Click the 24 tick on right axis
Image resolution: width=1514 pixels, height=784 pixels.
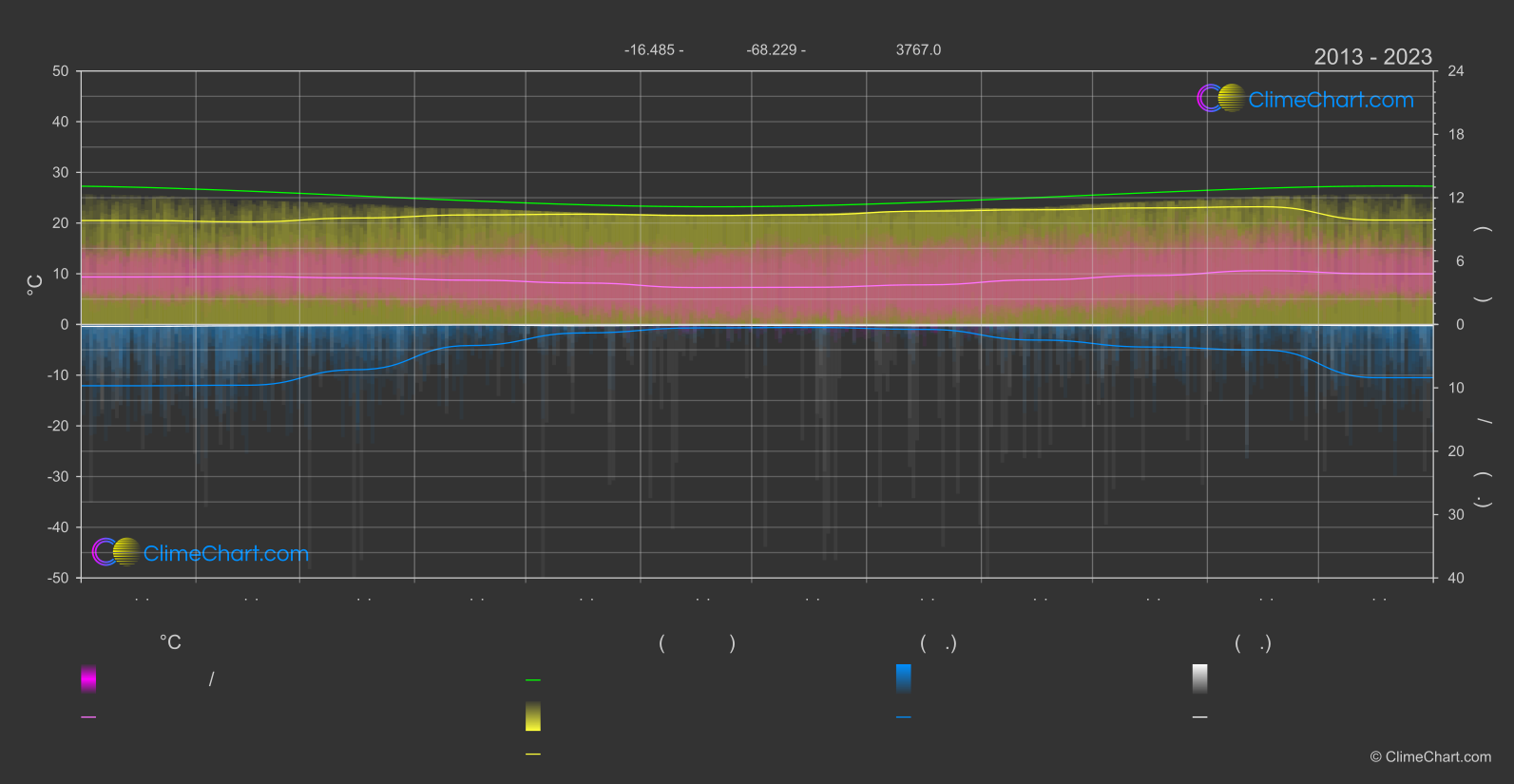click(x=1456, y=71)
